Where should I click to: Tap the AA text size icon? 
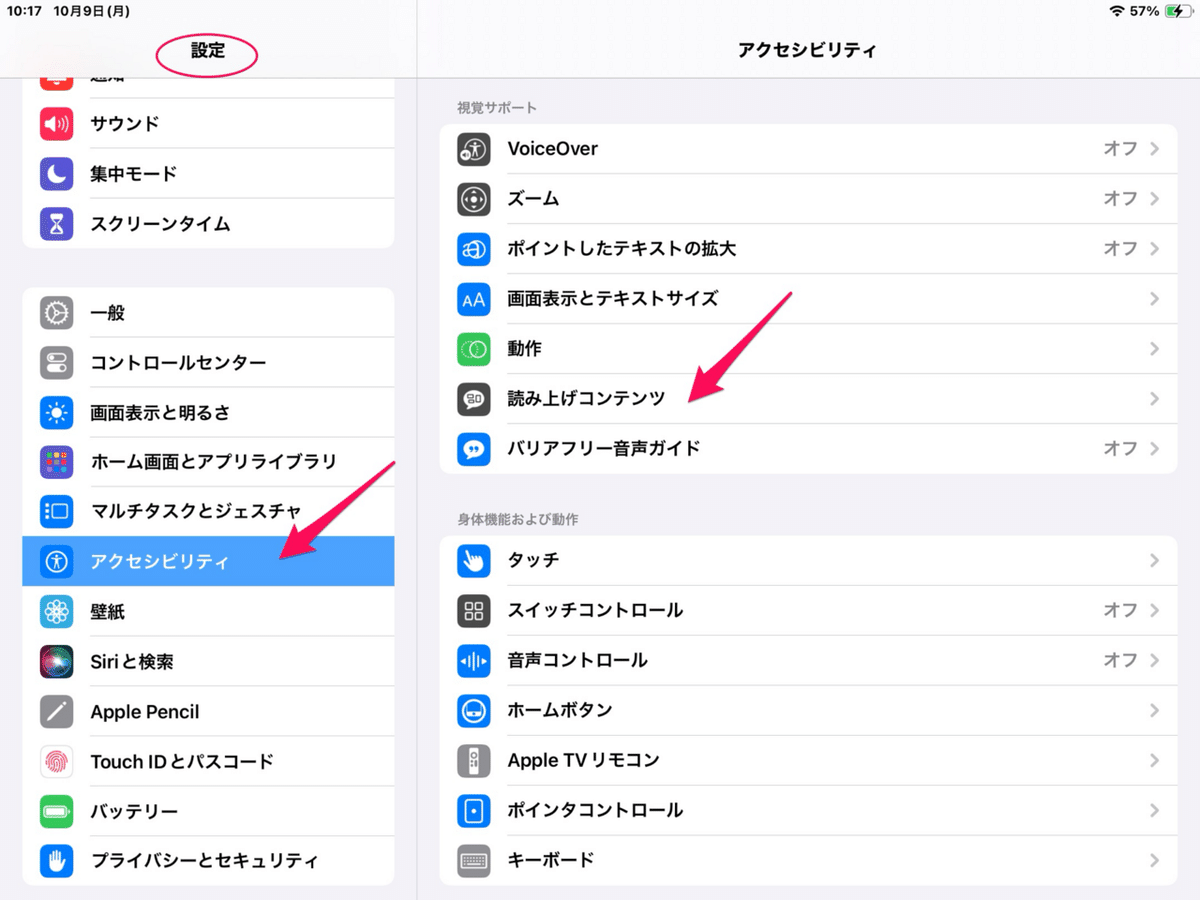pos(474,299)
